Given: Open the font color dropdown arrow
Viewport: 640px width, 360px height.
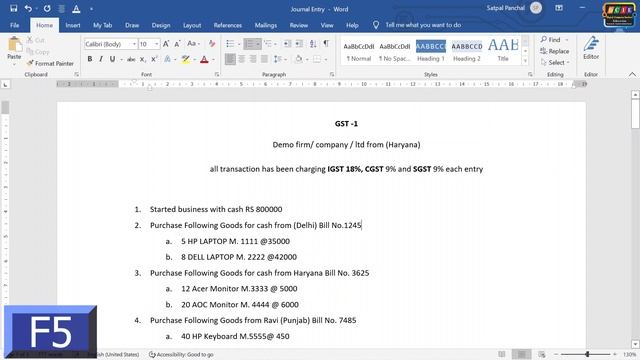Looking at the screenshot, I should [x=213, y=60].
